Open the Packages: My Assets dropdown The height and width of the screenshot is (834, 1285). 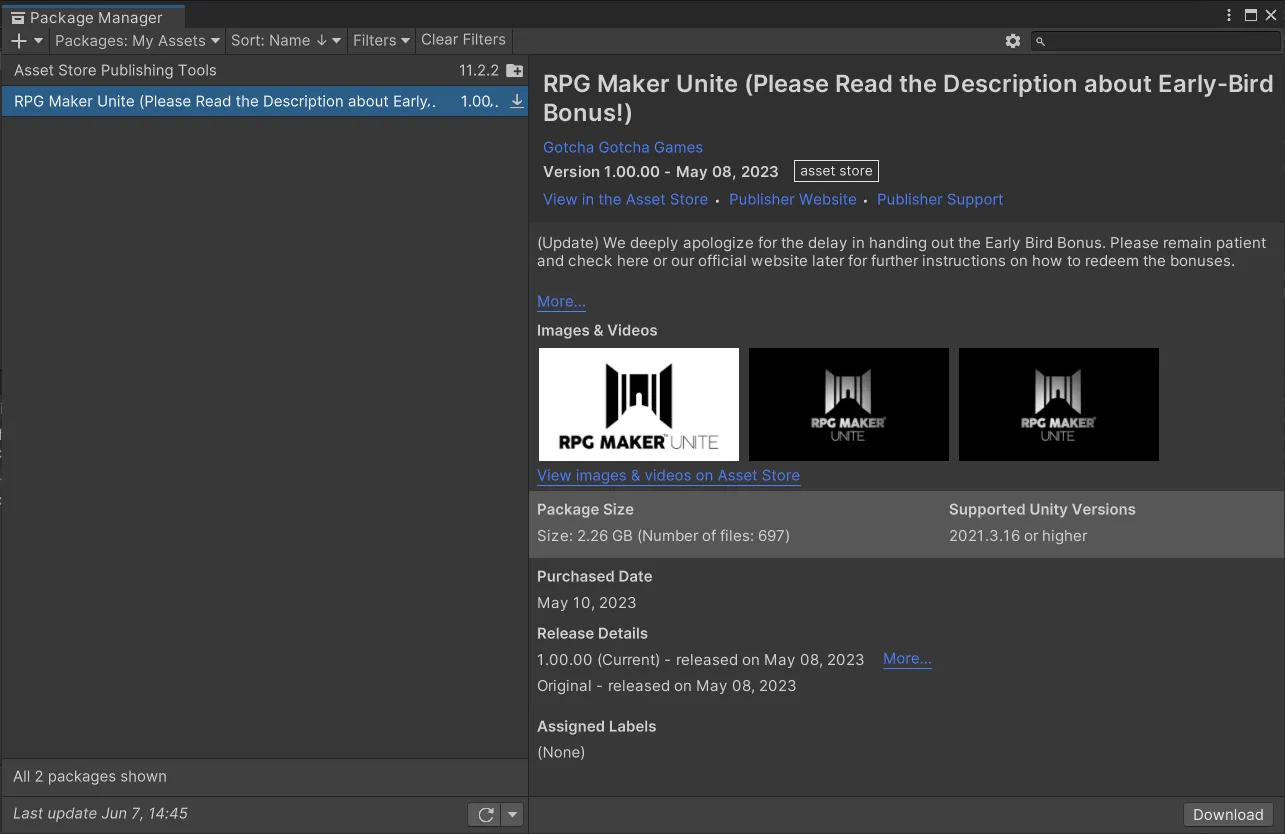pyautogui.click(x=137, y=41)
